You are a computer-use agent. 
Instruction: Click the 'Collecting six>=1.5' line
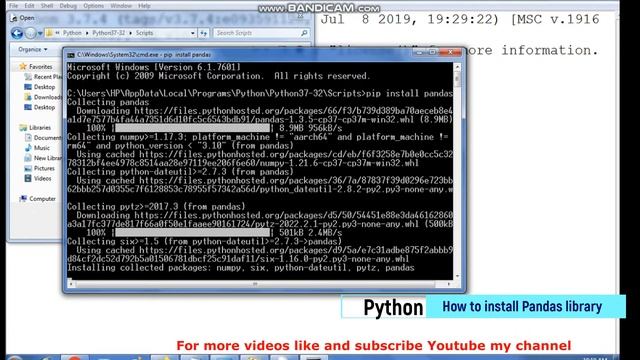[x=204, y=241]
